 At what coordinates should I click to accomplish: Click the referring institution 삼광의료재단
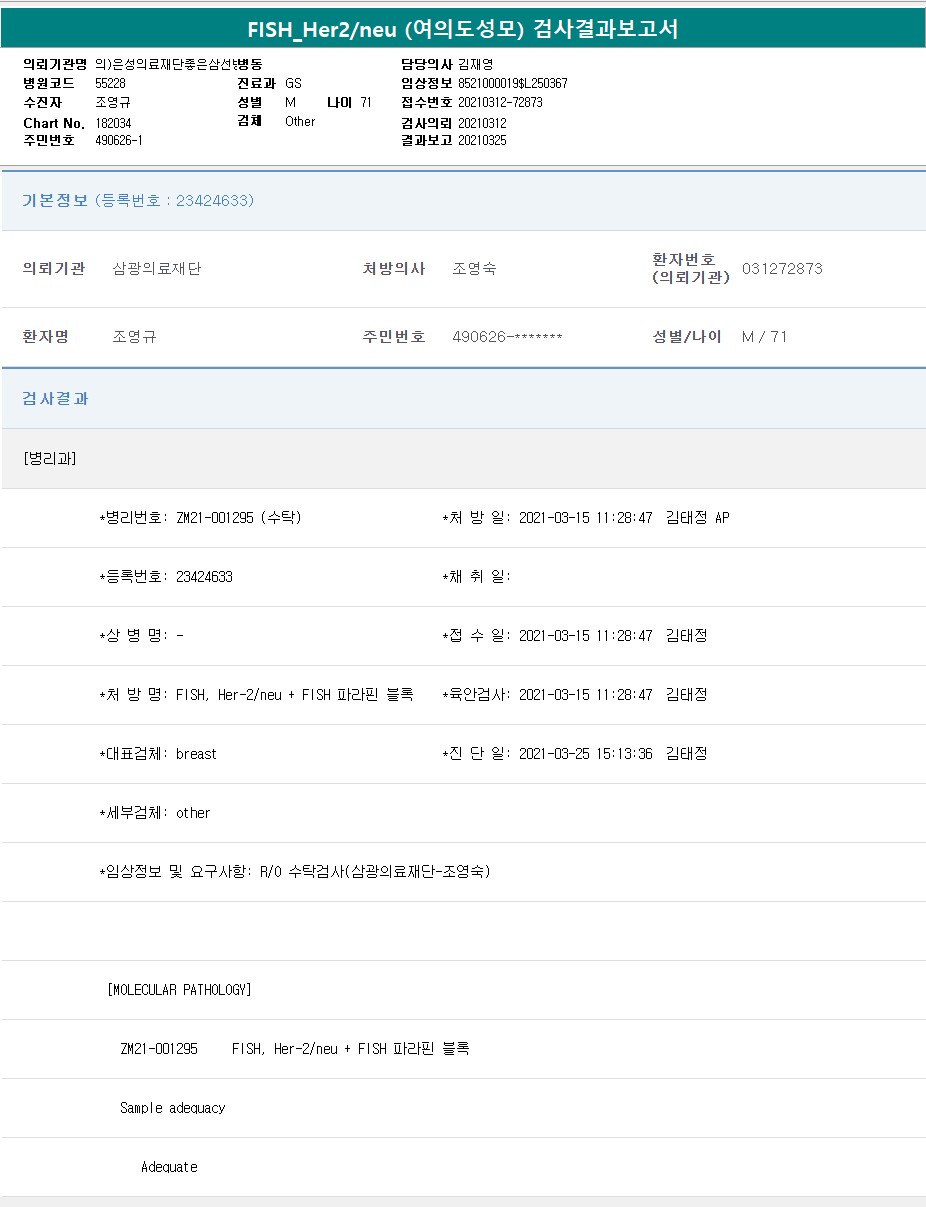(x=156, y=268)
